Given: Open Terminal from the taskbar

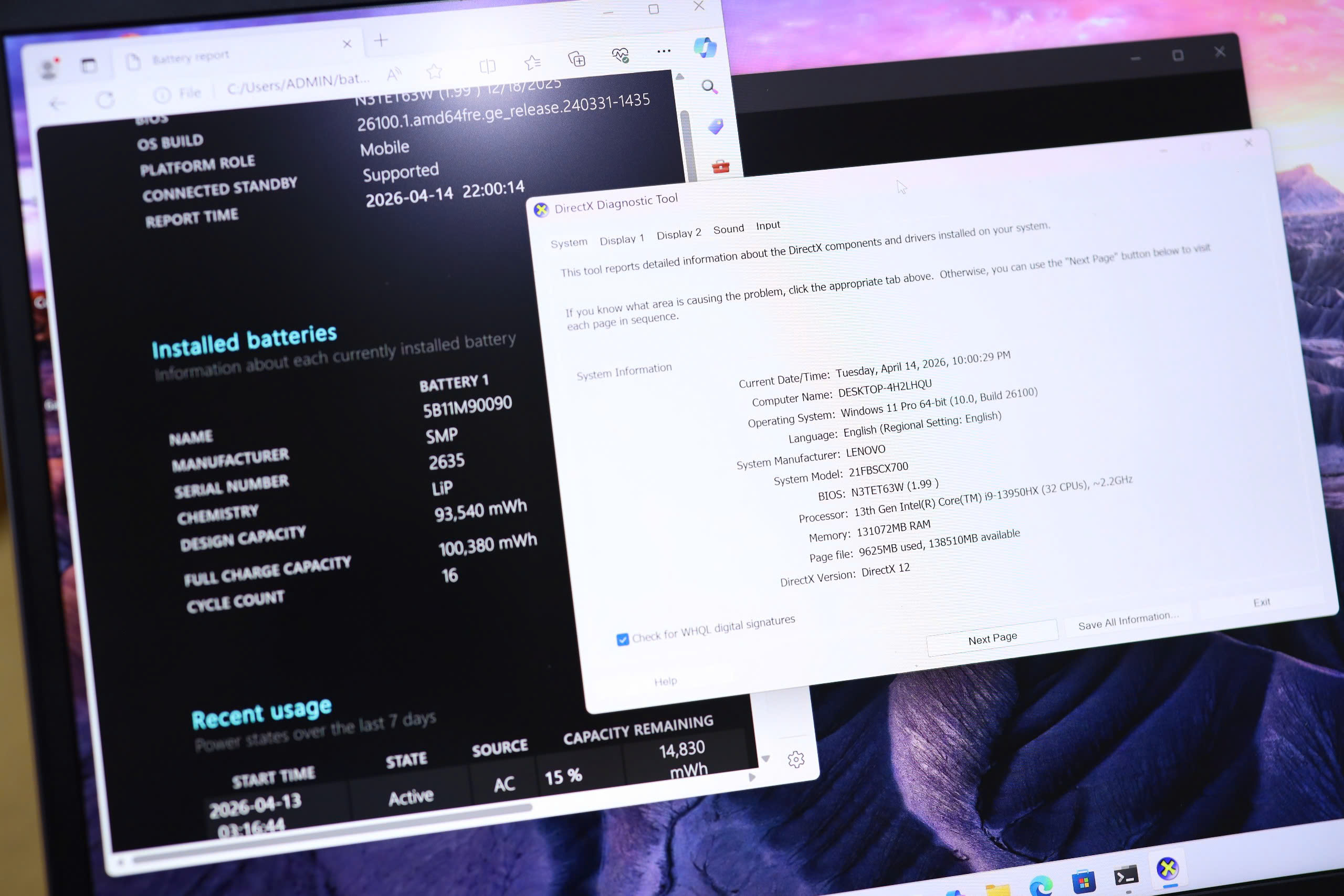Looking at the screenshot, I should [1126, 876].
